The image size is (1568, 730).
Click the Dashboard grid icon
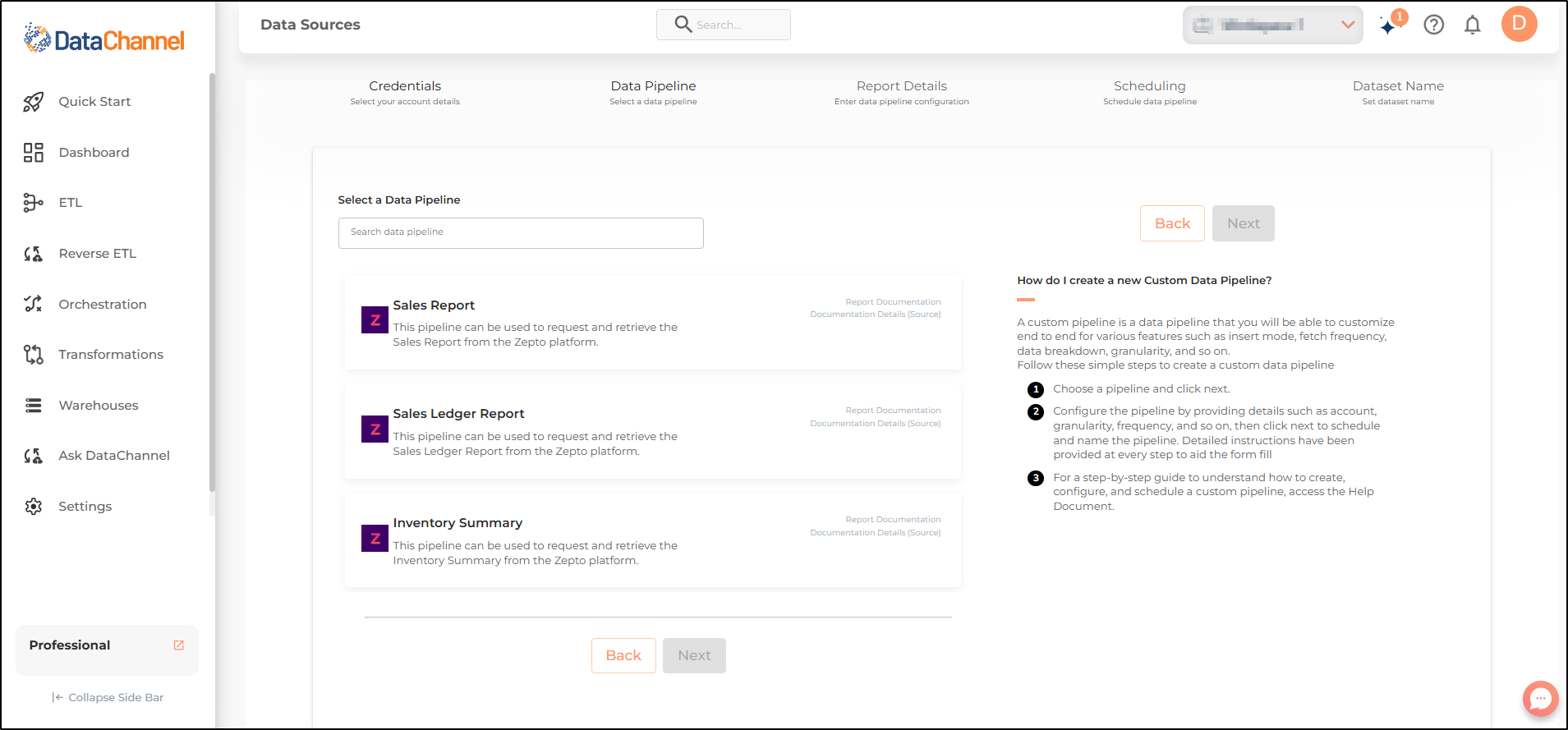[x=33, y=153]
